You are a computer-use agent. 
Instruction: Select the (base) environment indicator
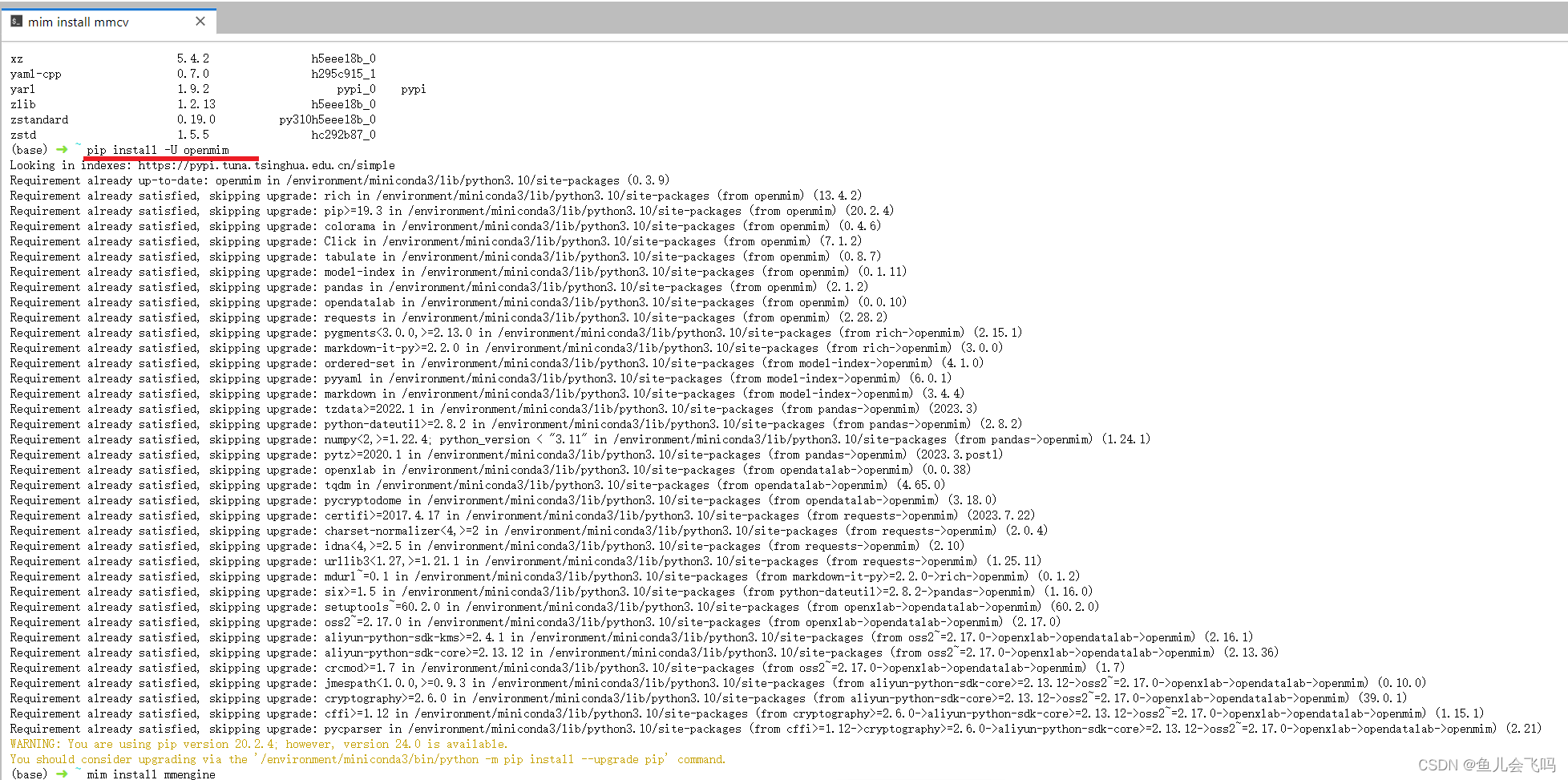[29, 149]
